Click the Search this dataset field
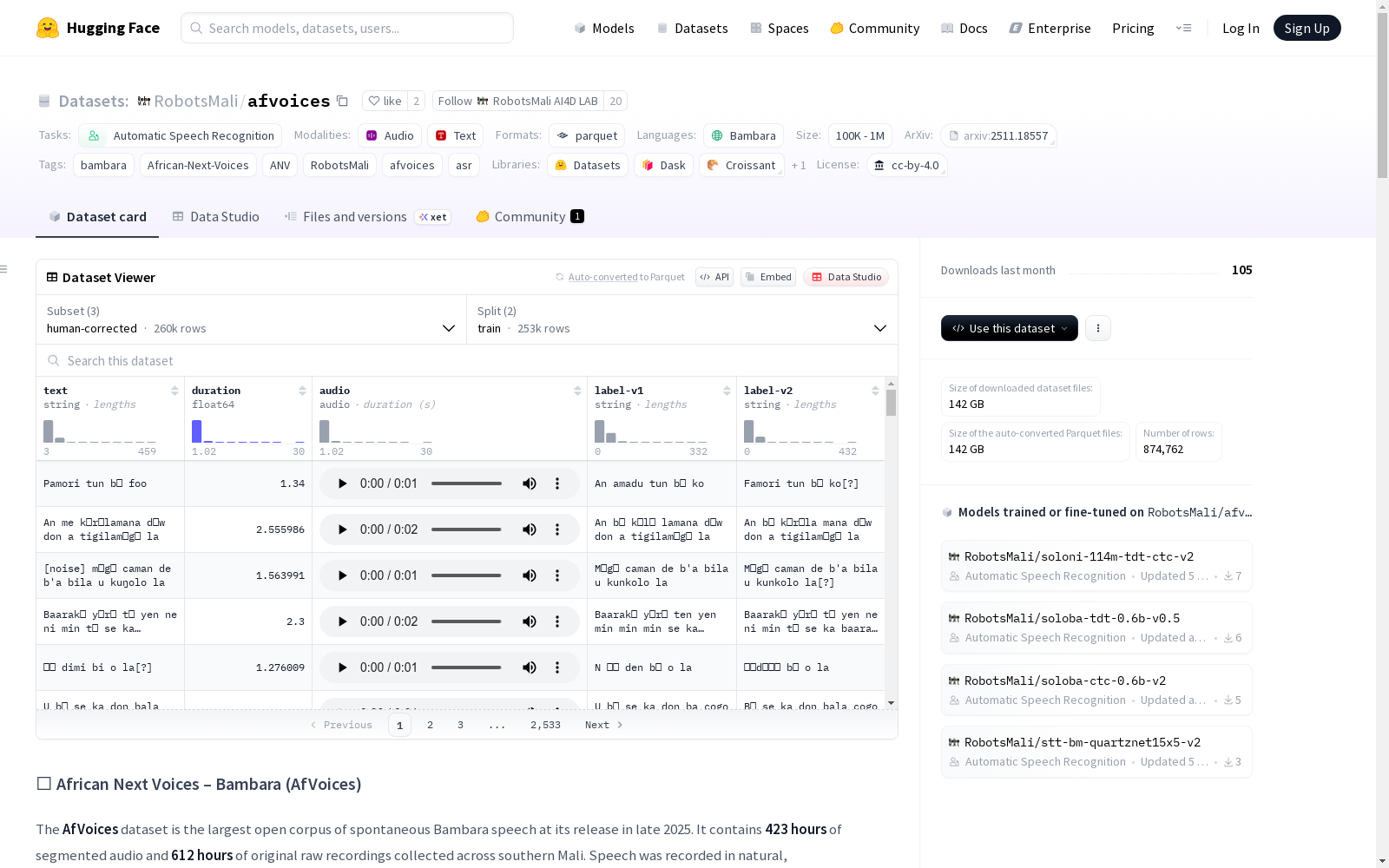Screen dimensions: 1389x868 [x=467, y=360]
